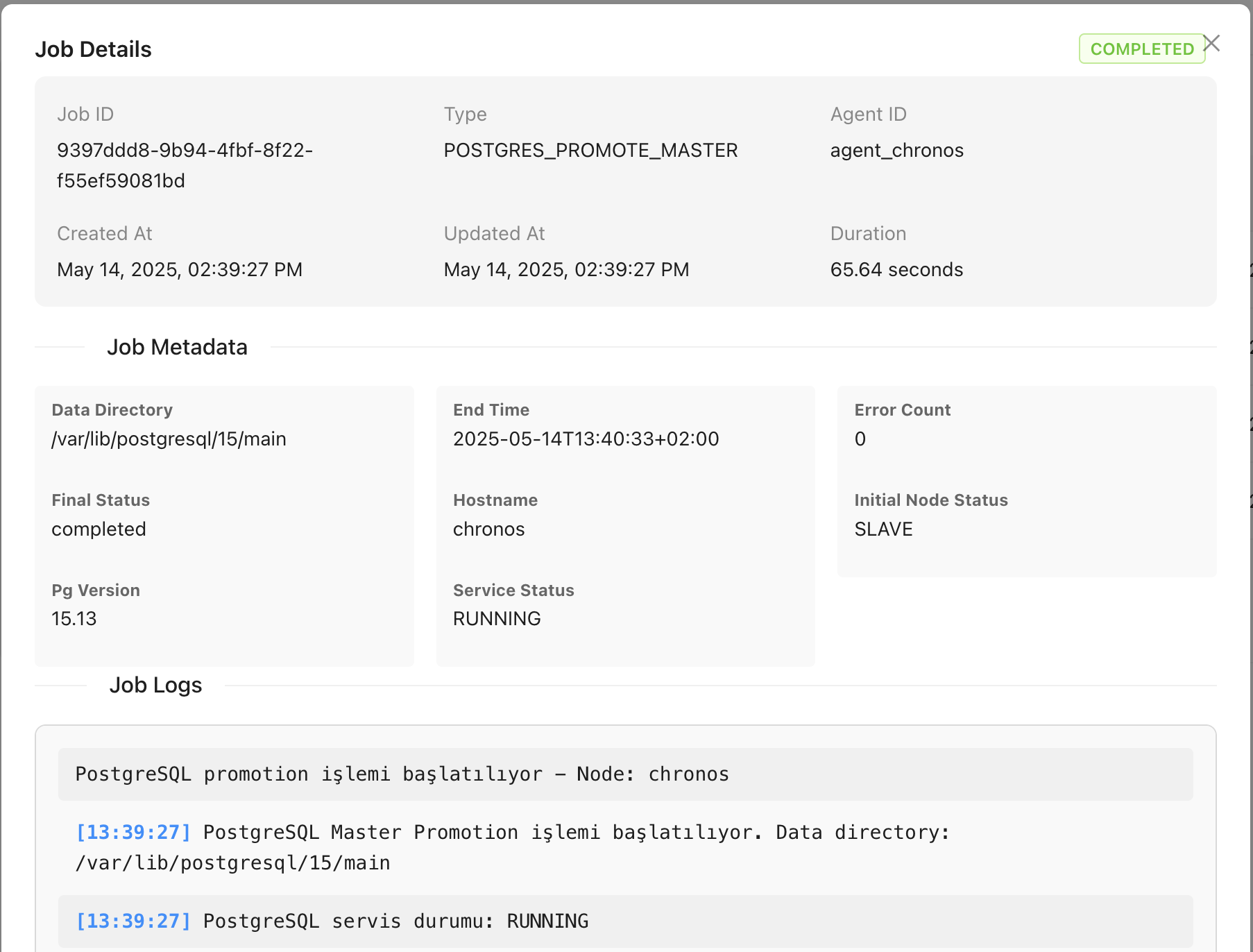Click the agent_chronos Agent ID
Screen dimensions: 1253x952
896,150
